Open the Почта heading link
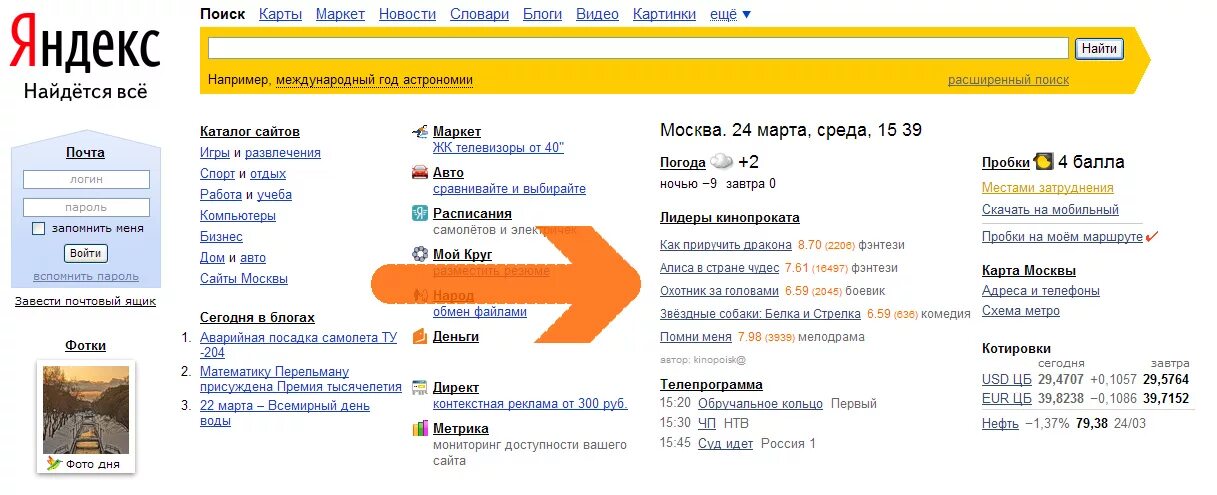This screenshot has width=1217, height=495. (85, 152)
